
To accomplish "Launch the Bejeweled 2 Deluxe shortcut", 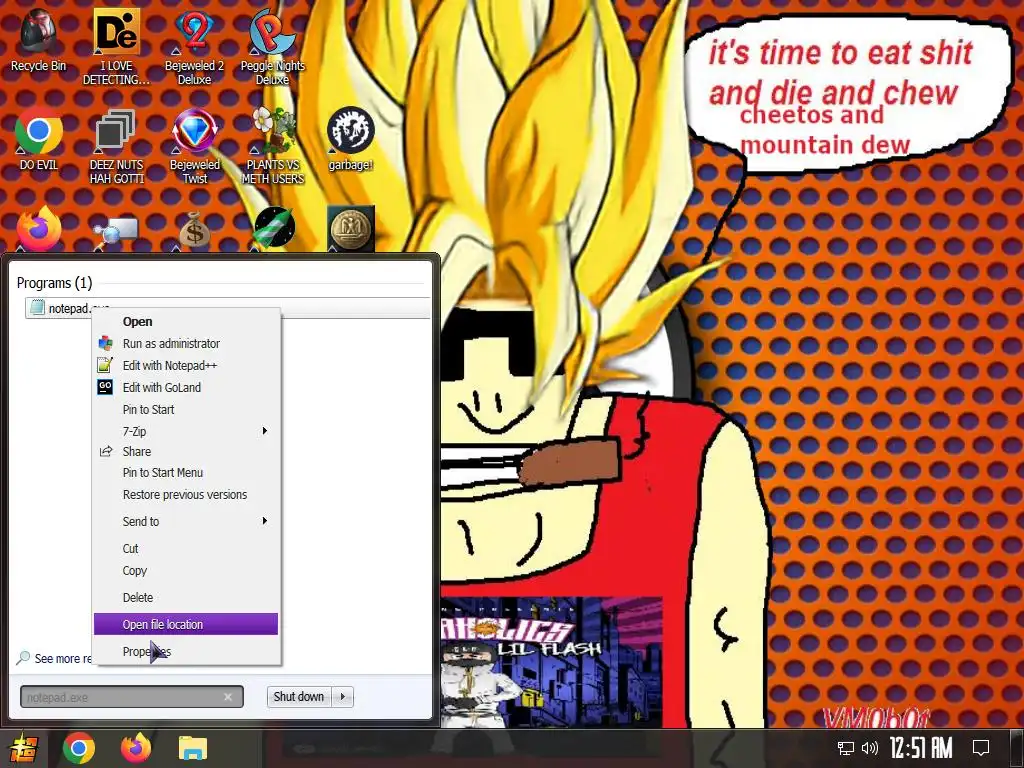I will [194, 47].
